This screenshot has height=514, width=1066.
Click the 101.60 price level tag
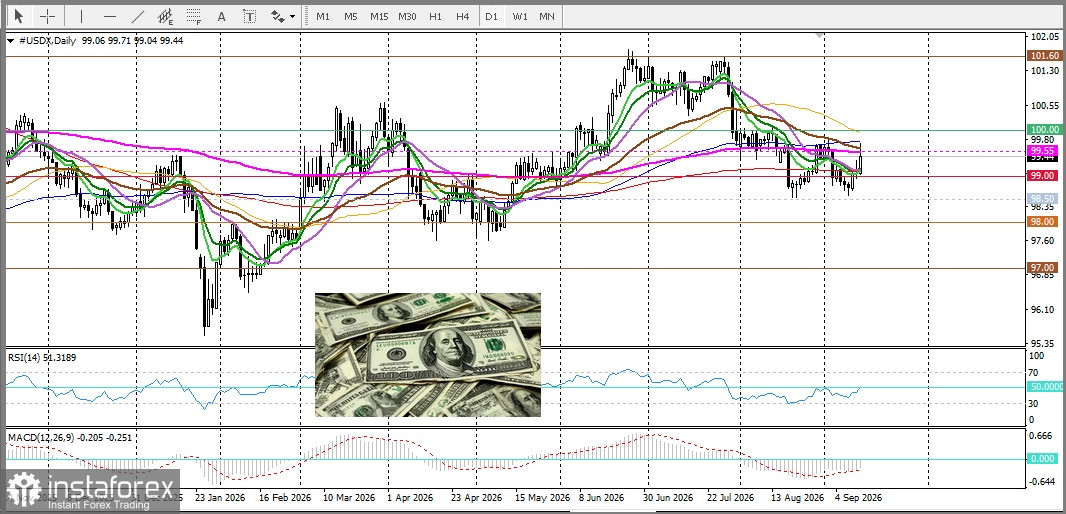click(1043, 56)
